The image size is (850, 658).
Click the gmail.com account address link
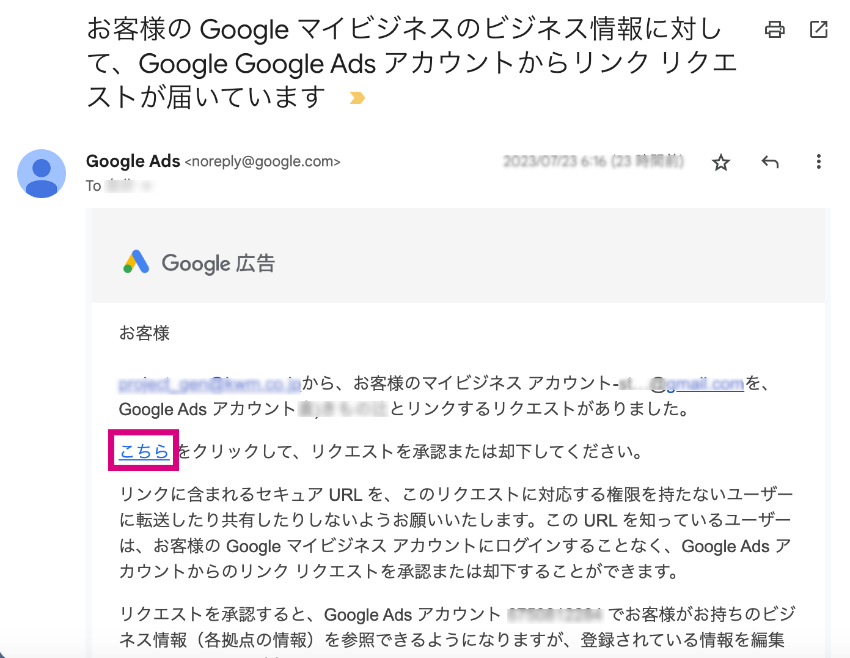click(x=705, y=384)
